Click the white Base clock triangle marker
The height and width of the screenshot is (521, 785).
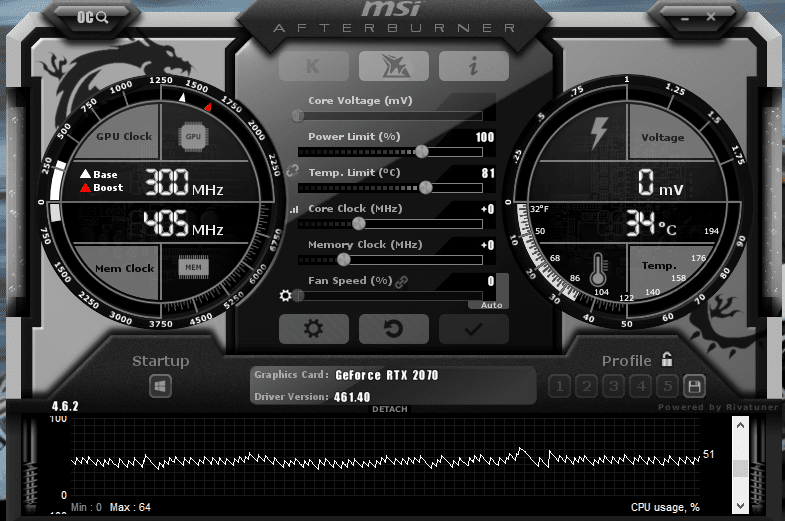[183, 97]
